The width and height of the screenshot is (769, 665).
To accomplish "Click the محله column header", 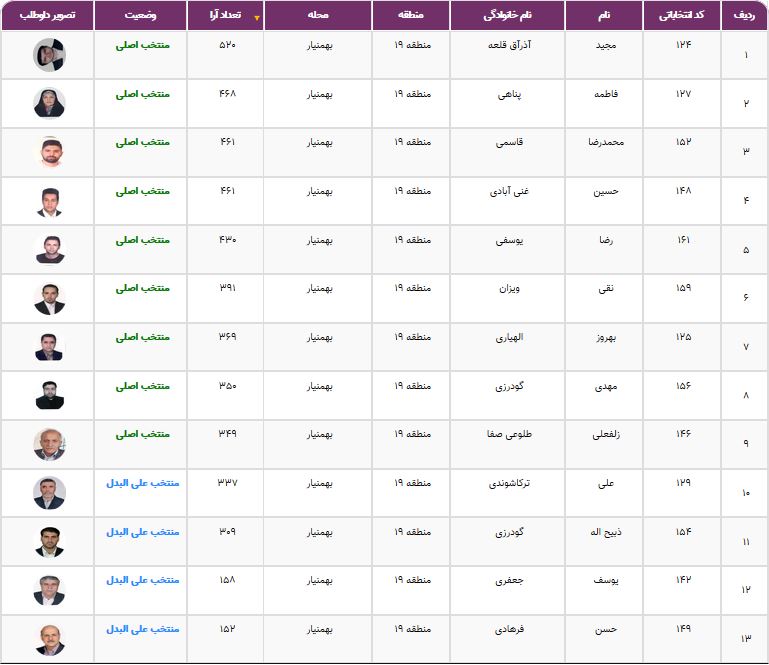I will pyautogui.click(x=318, y=15).
